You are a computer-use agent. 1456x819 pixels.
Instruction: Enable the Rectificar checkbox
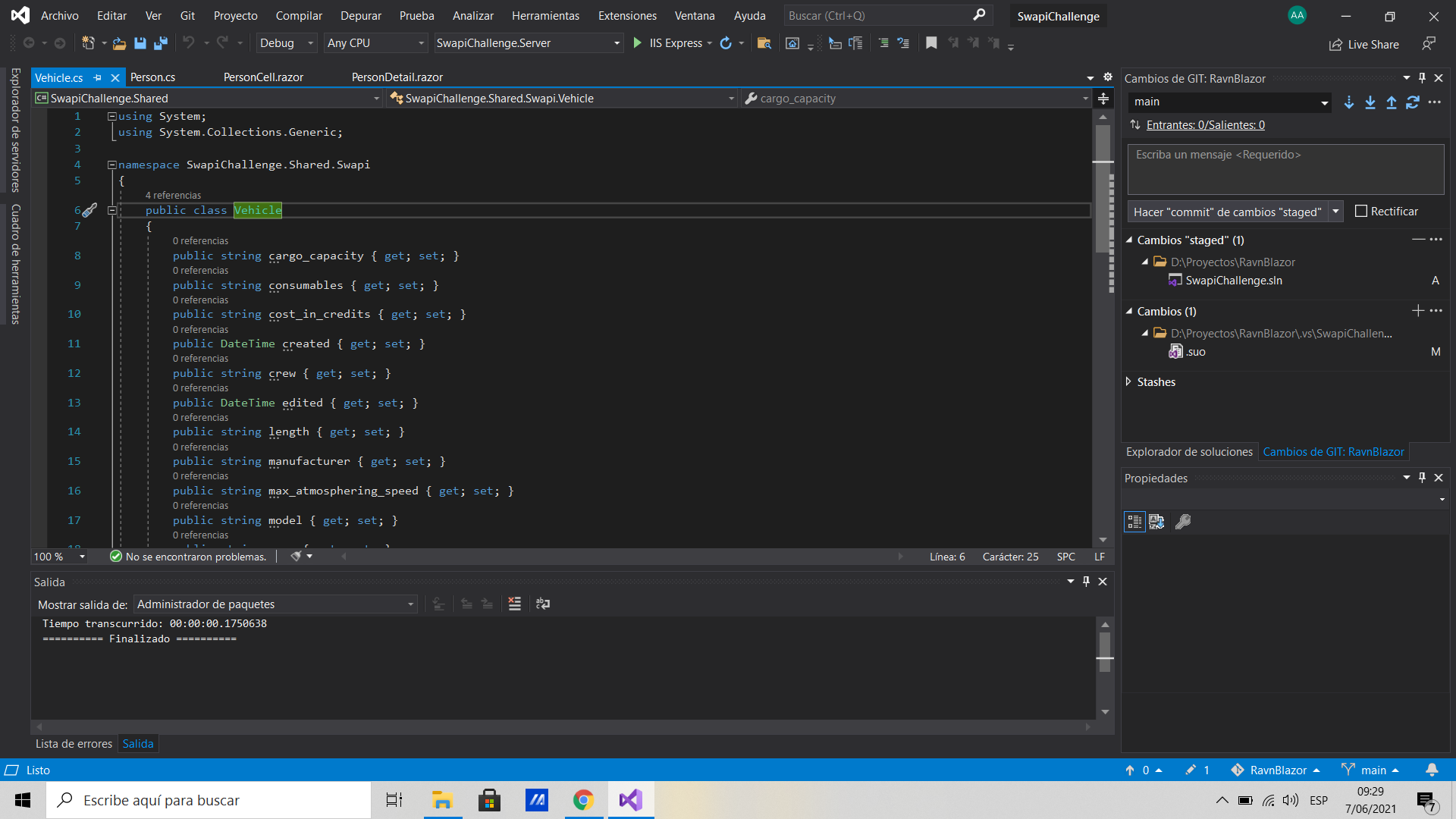1361,211
